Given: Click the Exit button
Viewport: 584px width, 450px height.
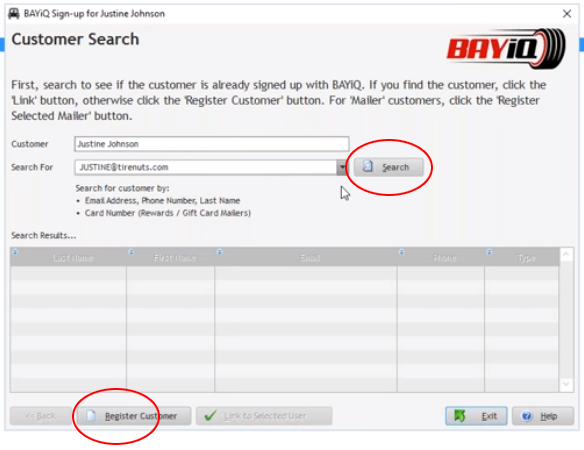Looking at the screenshot, I should [x=476, y=416].
